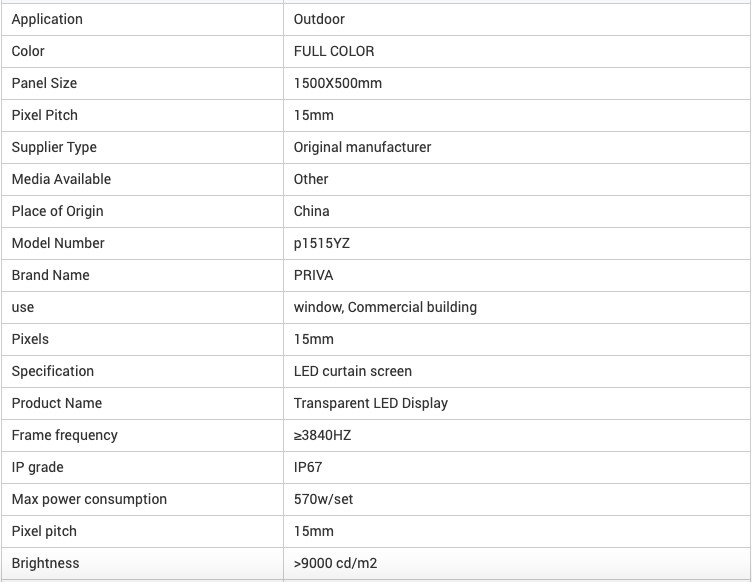Select the 1500X500mm value
The image size is (752, 582).
[x=338, y=83]
